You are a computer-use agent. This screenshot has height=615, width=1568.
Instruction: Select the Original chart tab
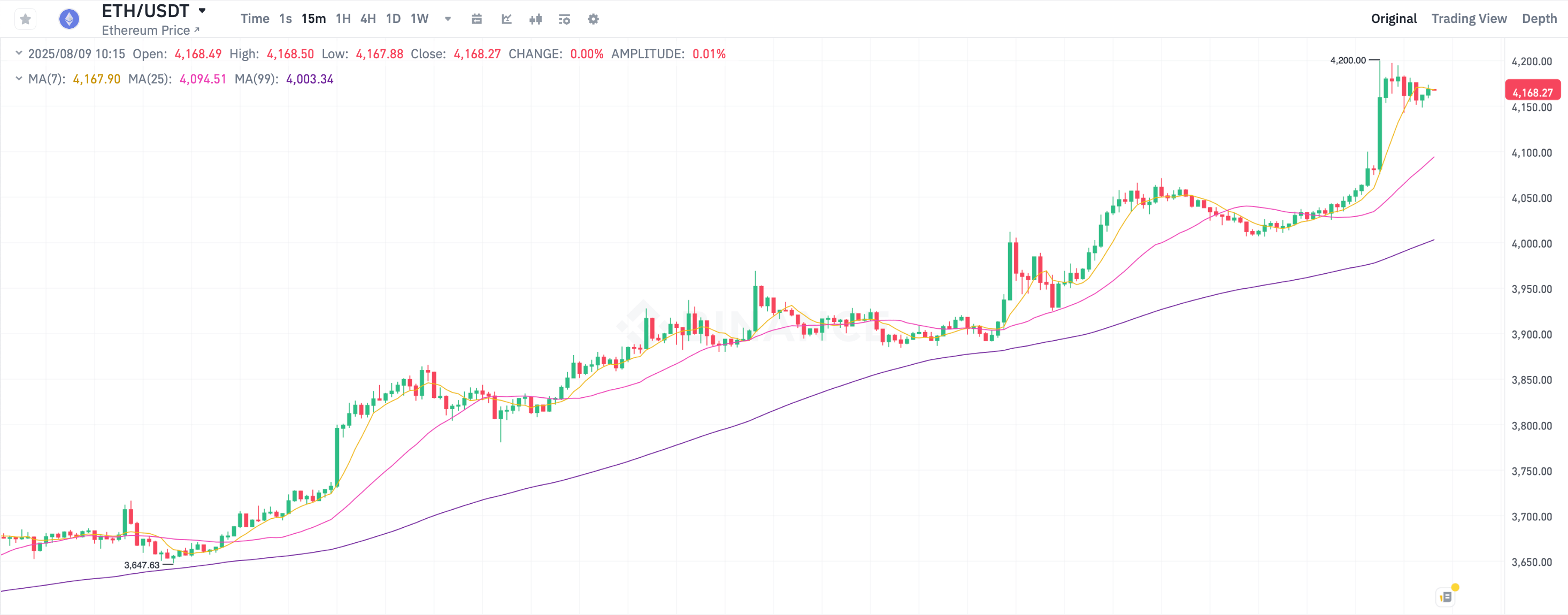(1394, 18)
